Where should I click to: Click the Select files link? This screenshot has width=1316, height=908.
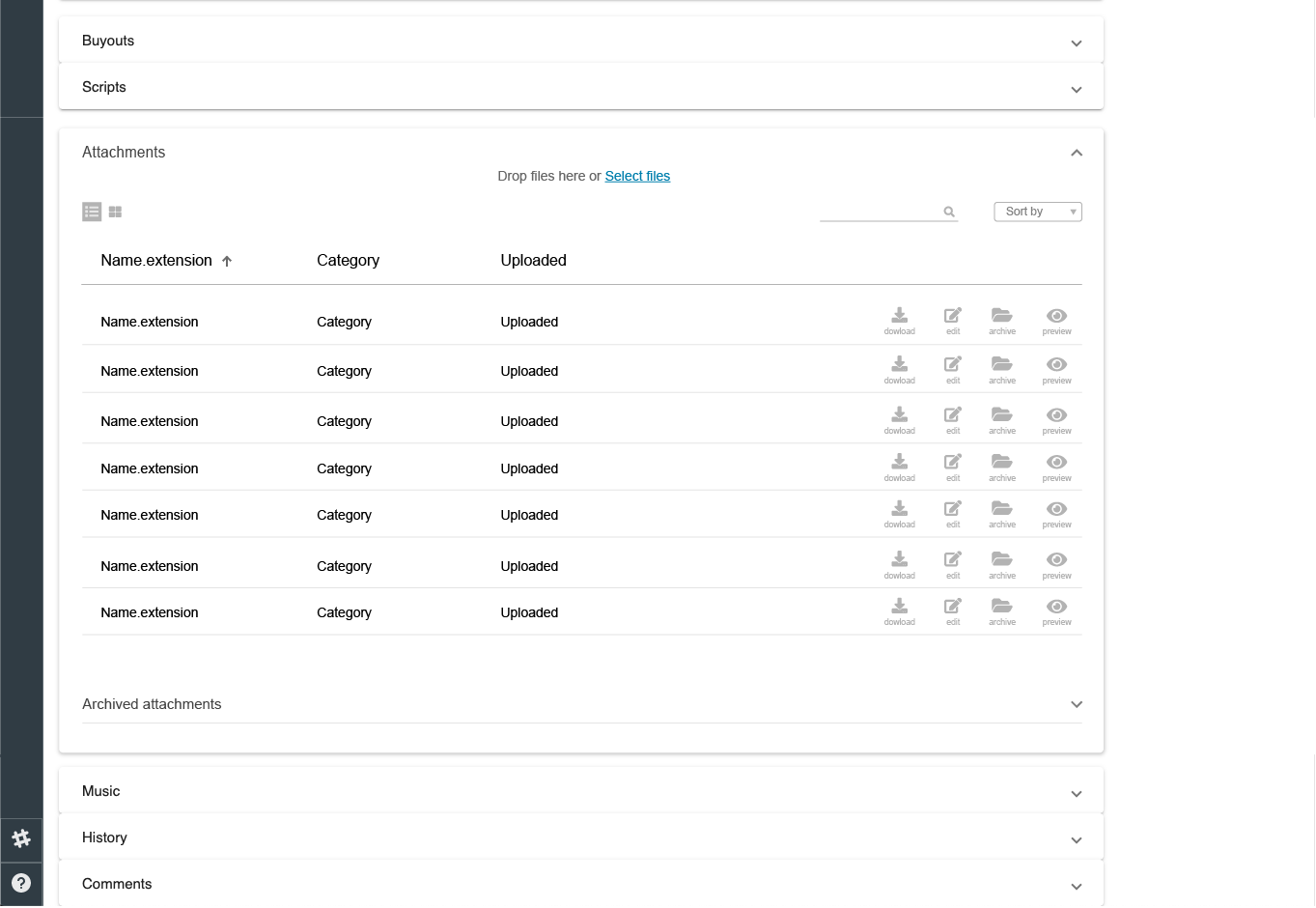tap(637, 176)
